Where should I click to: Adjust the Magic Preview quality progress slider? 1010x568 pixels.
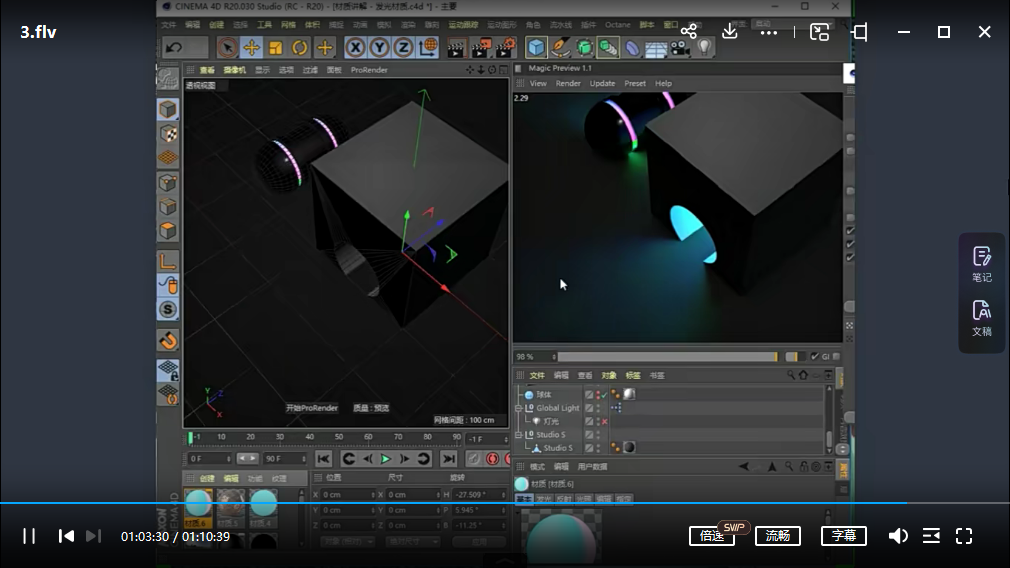[x=667, y=357]
